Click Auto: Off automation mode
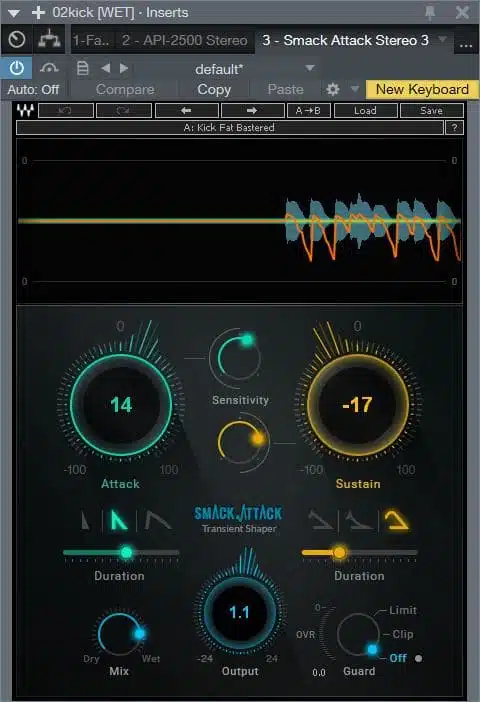This screenshot has height=702, width=480. click(33, 90)
